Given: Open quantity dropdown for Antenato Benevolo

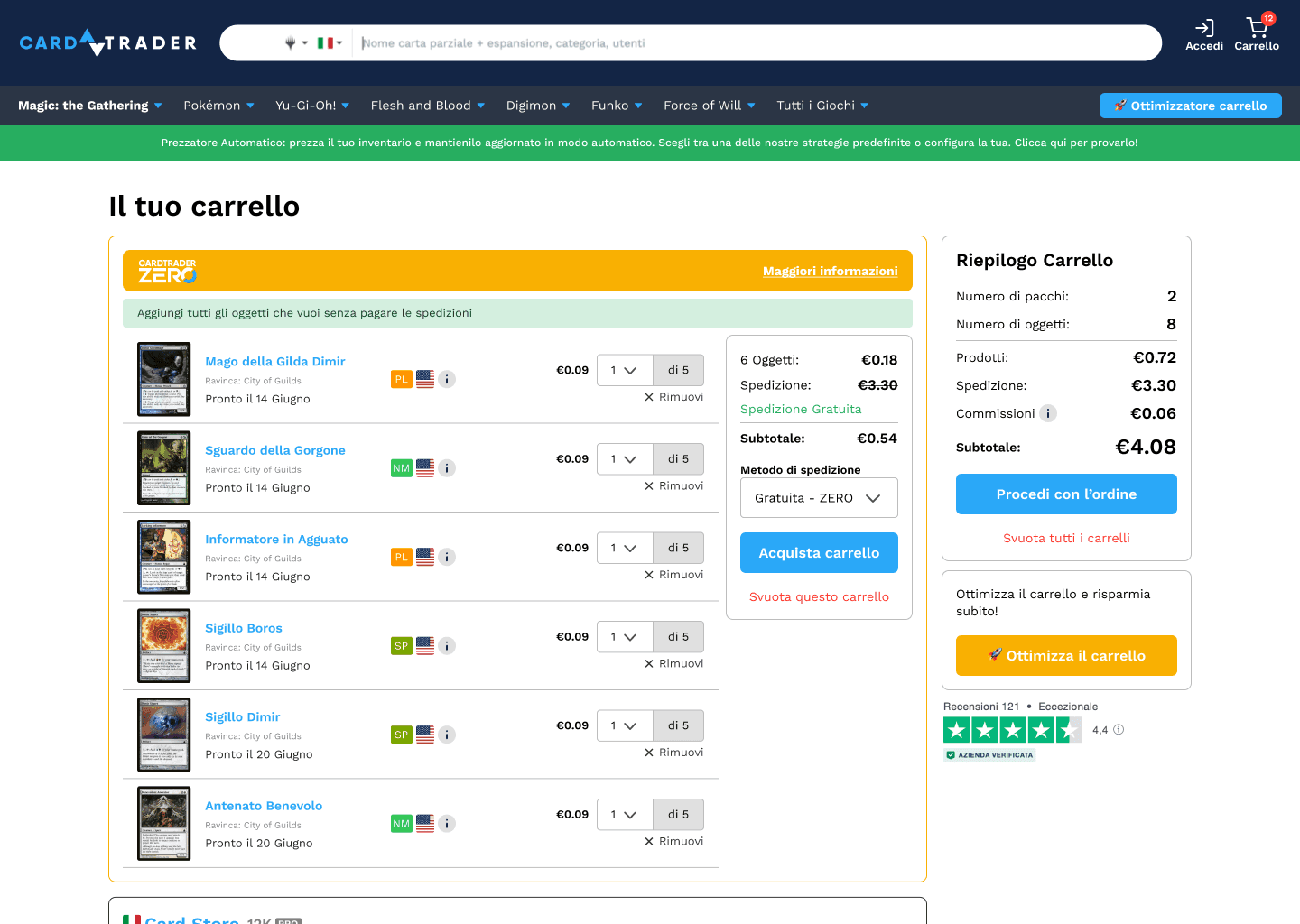Looking at the screenshot, I should point(625,815).
